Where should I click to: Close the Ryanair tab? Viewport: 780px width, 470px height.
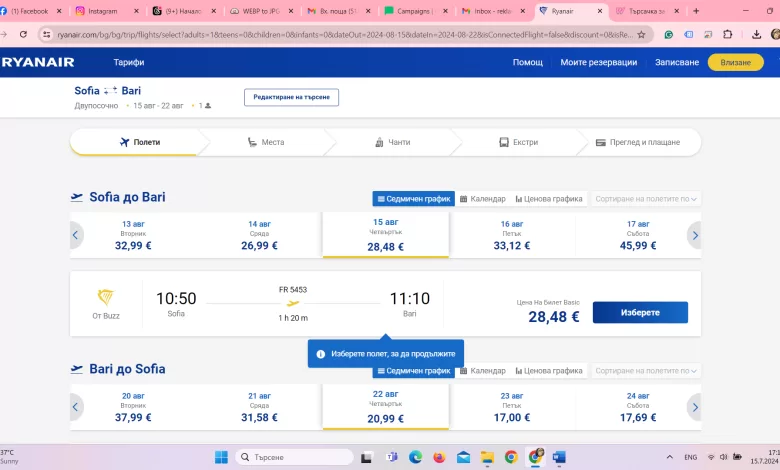[x=600, y=11]
